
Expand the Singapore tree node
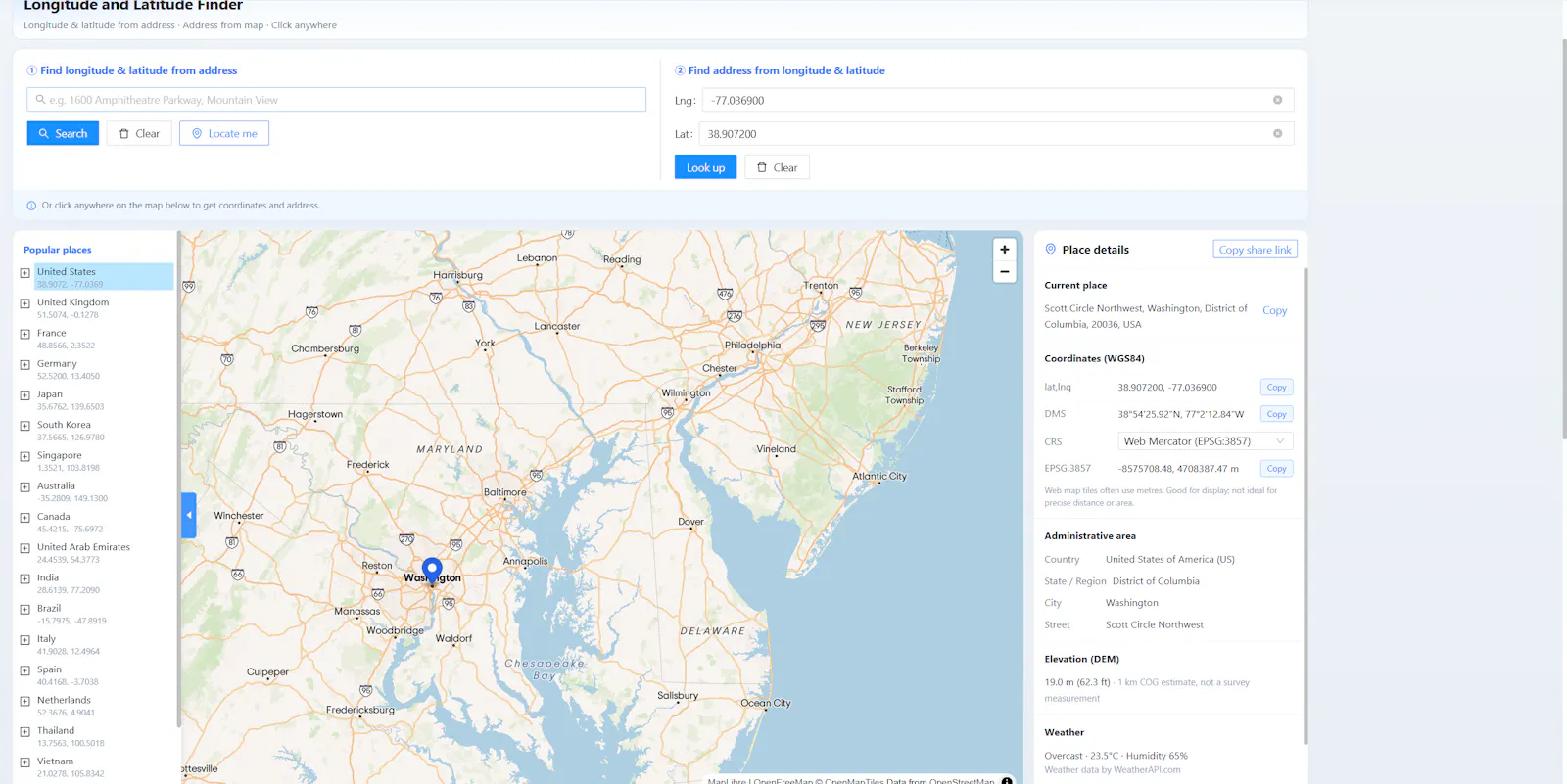pyautogui.click(x=25, y=456)
